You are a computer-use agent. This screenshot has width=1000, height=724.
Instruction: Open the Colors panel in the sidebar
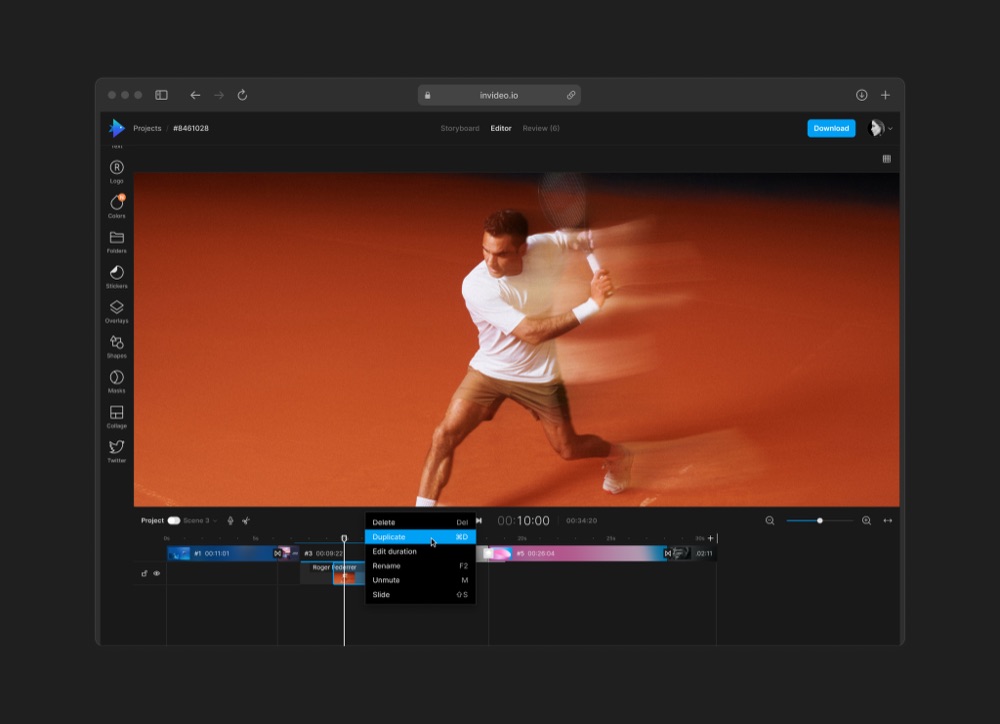pos(117,206)
